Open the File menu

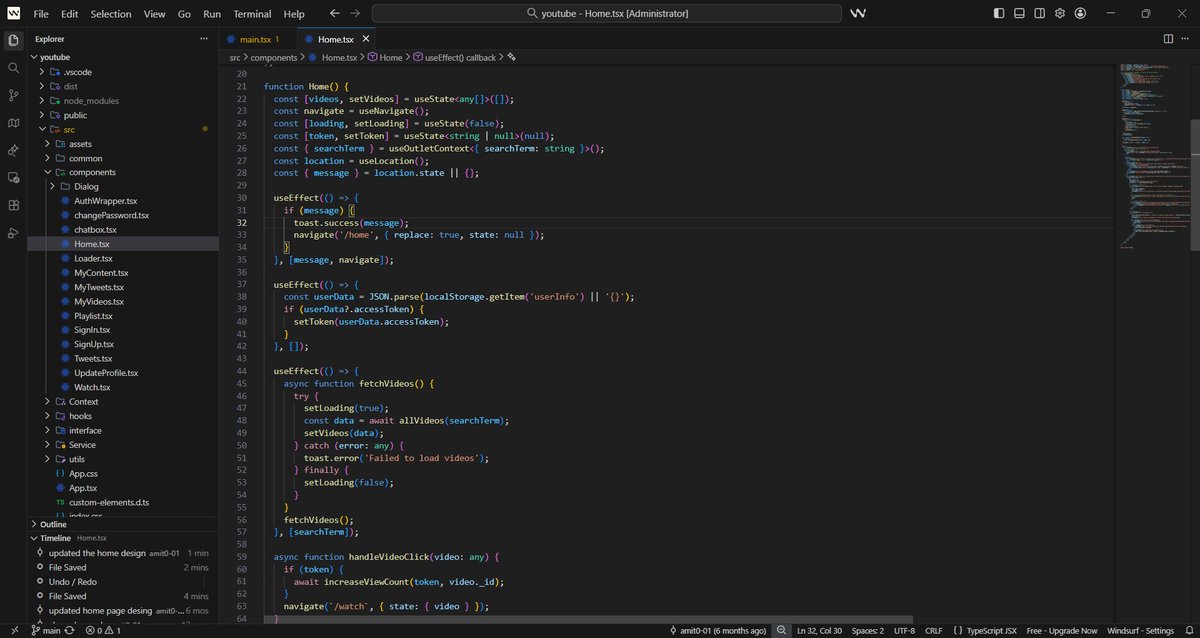coord(40,14)
